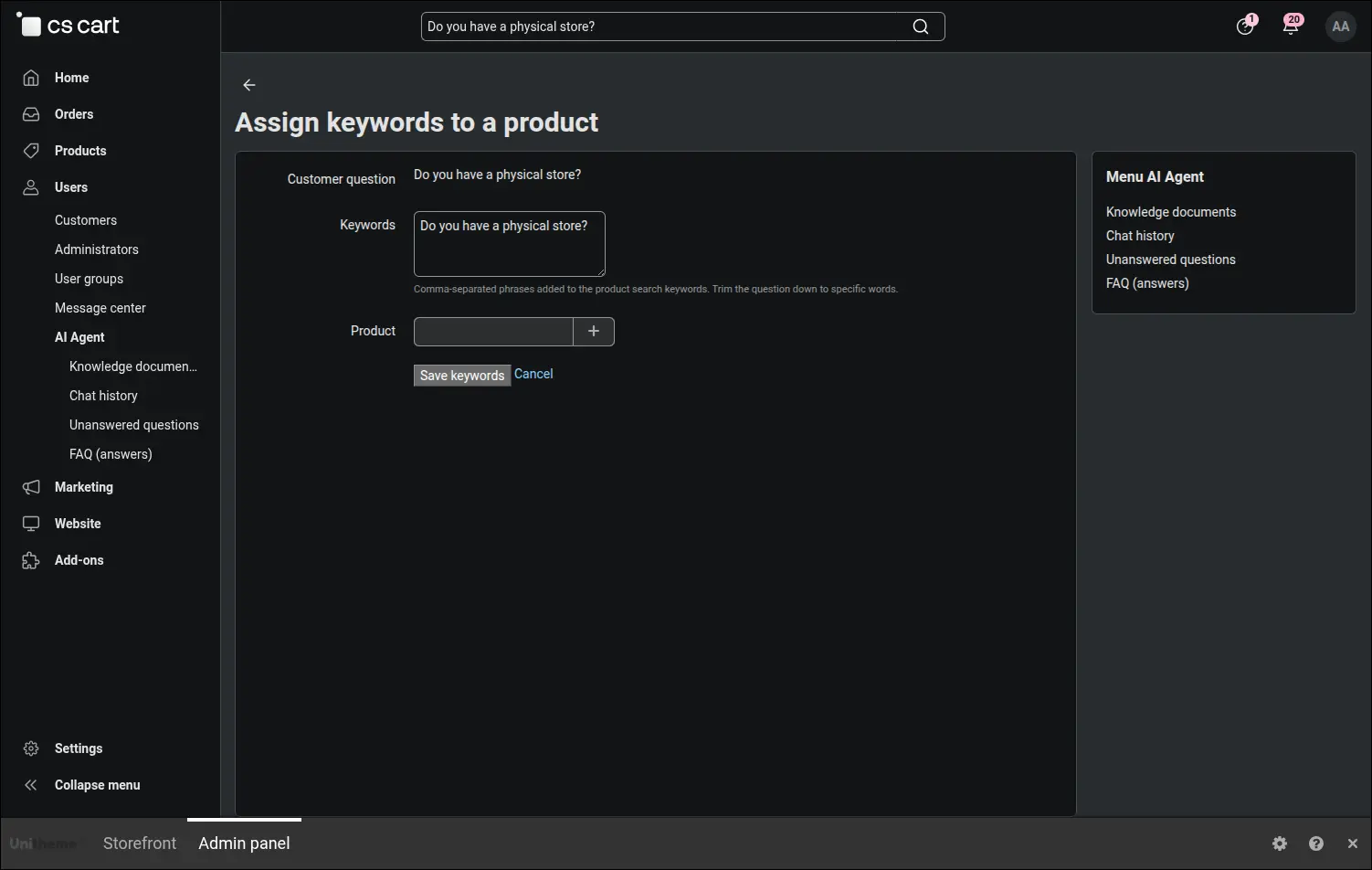This screenshot has height=870, width=1372.
Task: Open Knowledge documents in Menu AI Agent panel
Action: pyautogui.click(x=1171, y=212)
